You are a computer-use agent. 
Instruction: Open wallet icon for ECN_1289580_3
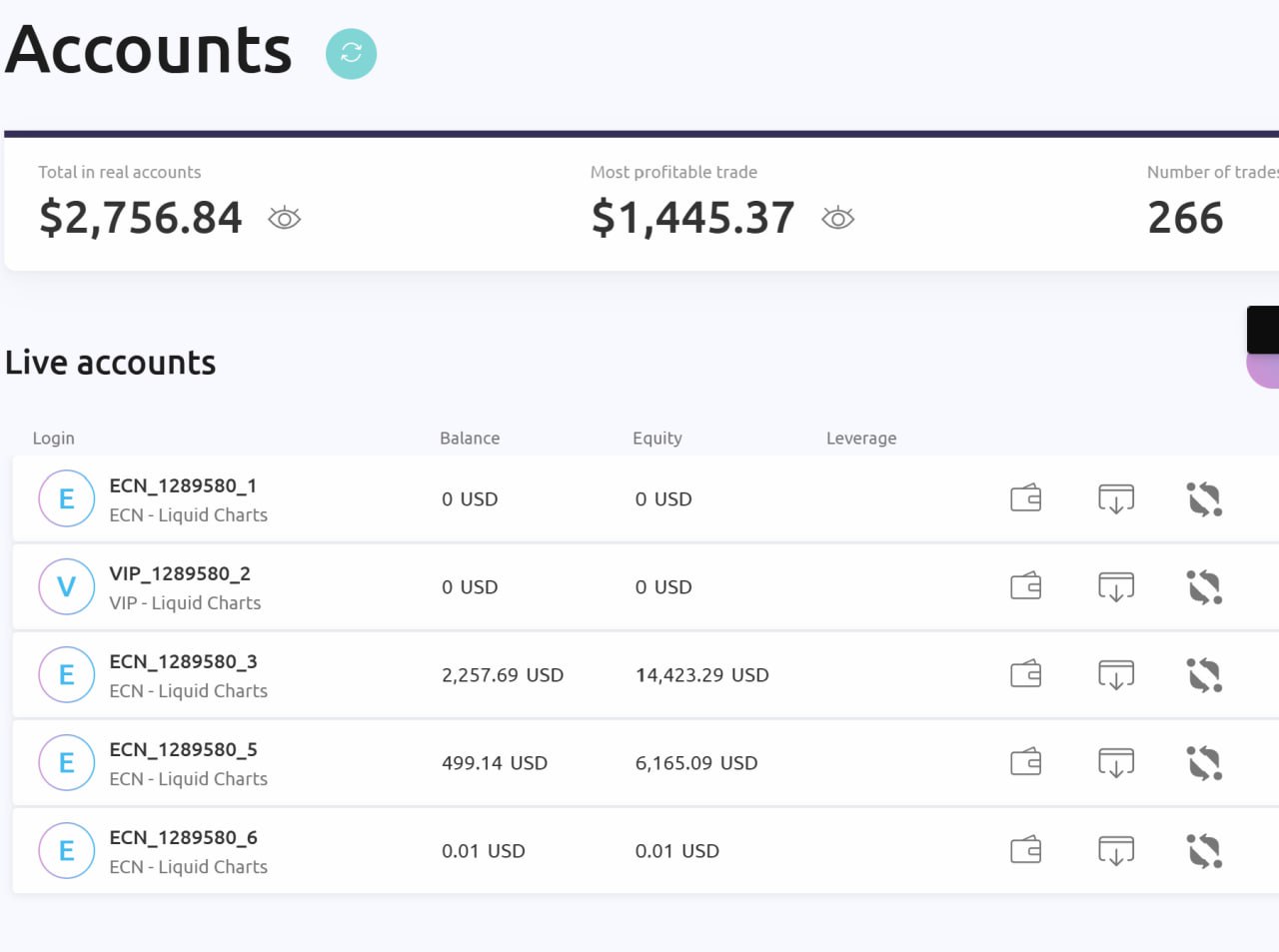pos(1026,673)
